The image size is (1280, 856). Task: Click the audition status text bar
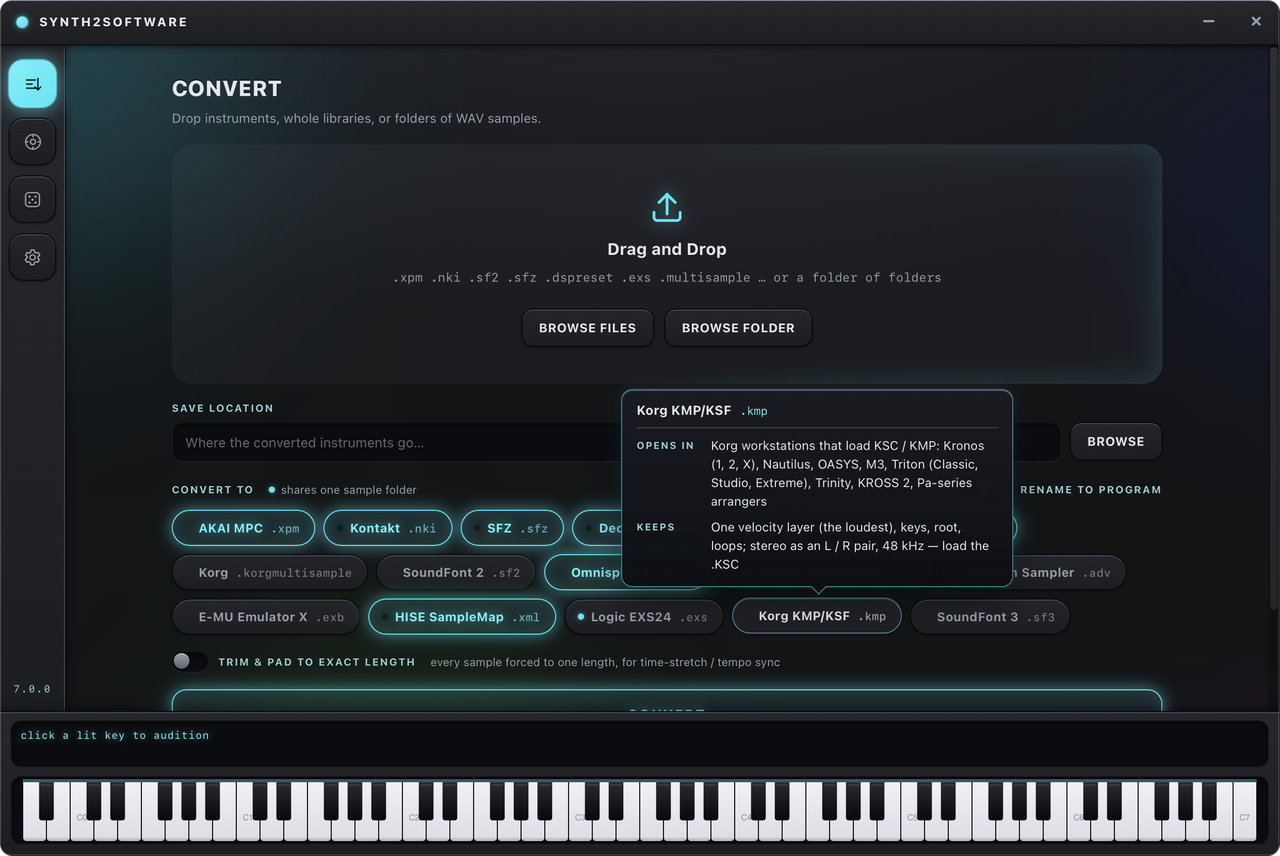[x=640, y=743]
